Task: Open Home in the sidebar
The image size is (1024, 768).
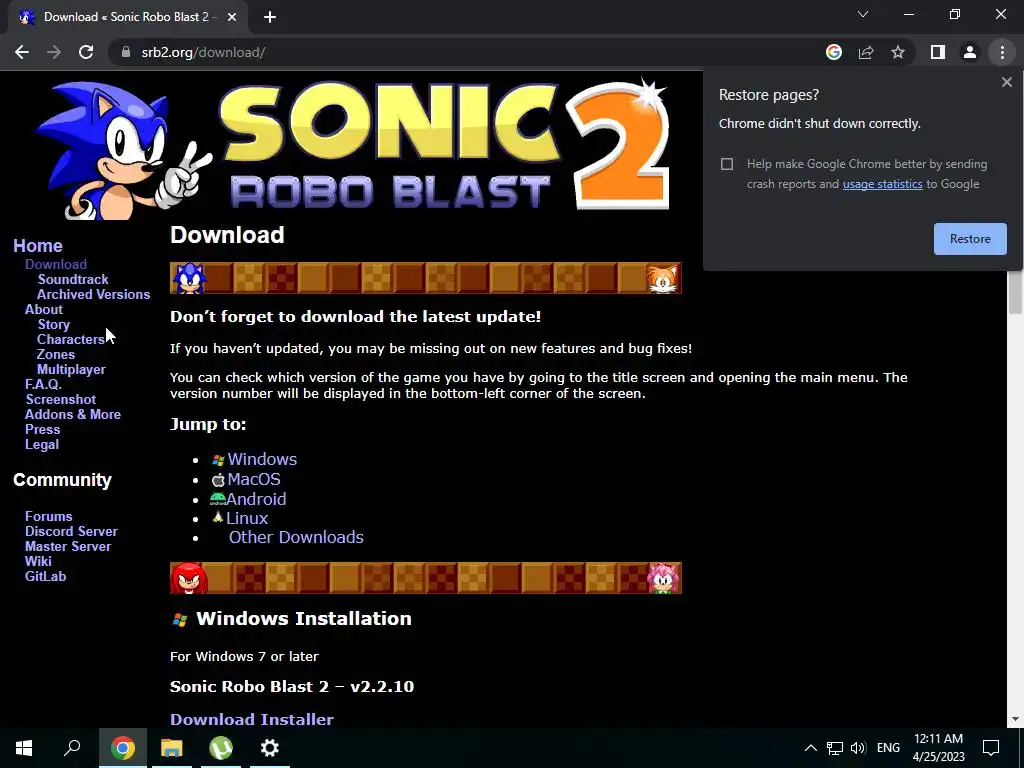Action: [x=38, y=246]
